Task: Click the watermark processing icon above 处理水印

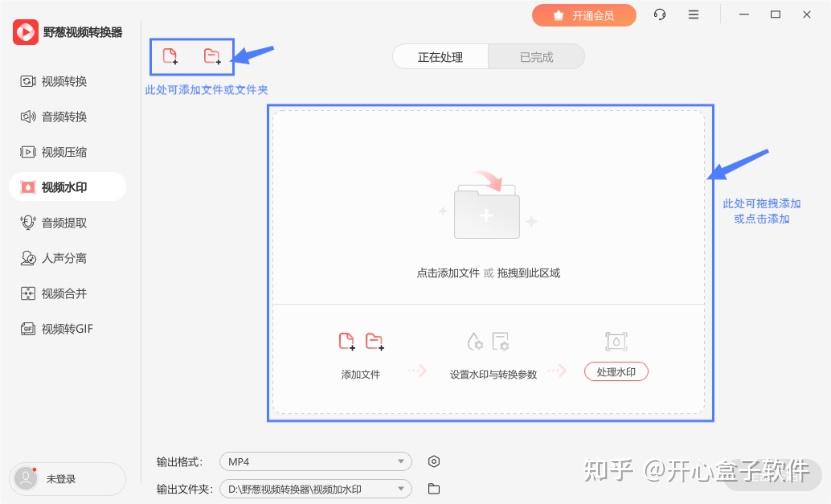Action: coord(616,341)
